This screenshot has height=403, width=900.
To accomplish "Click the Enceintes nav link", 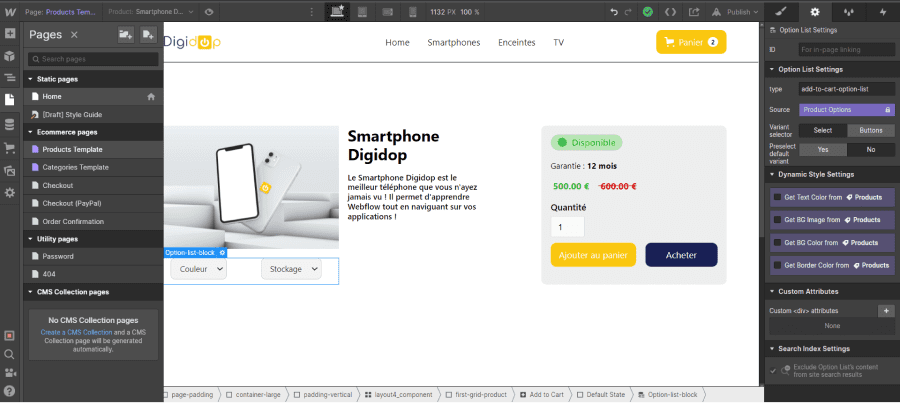I will click(517, 42).
